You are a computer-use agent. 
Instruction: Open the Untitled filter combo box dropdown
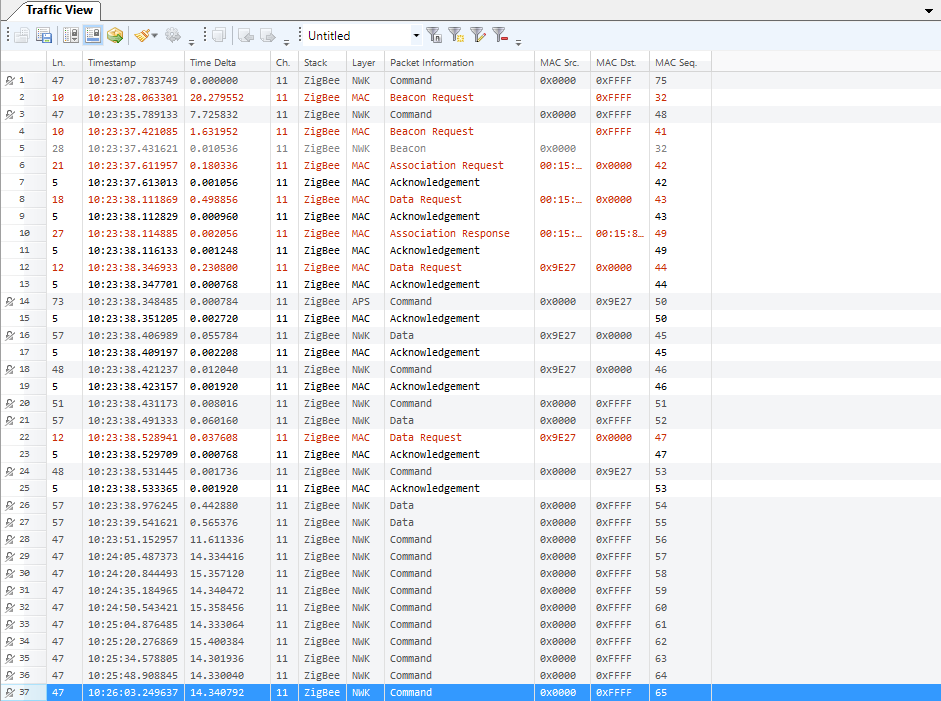coord(416,35)
